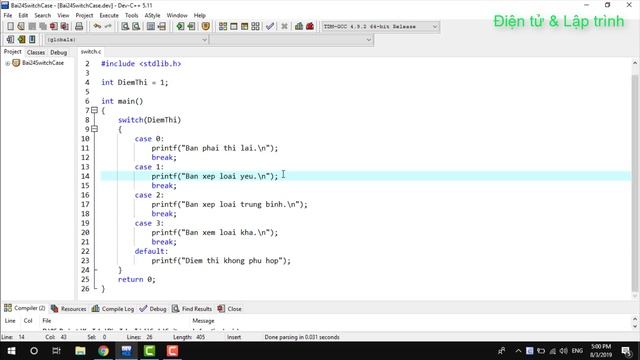Click the Find magnifier toolbar icon

tap(125, 27)
